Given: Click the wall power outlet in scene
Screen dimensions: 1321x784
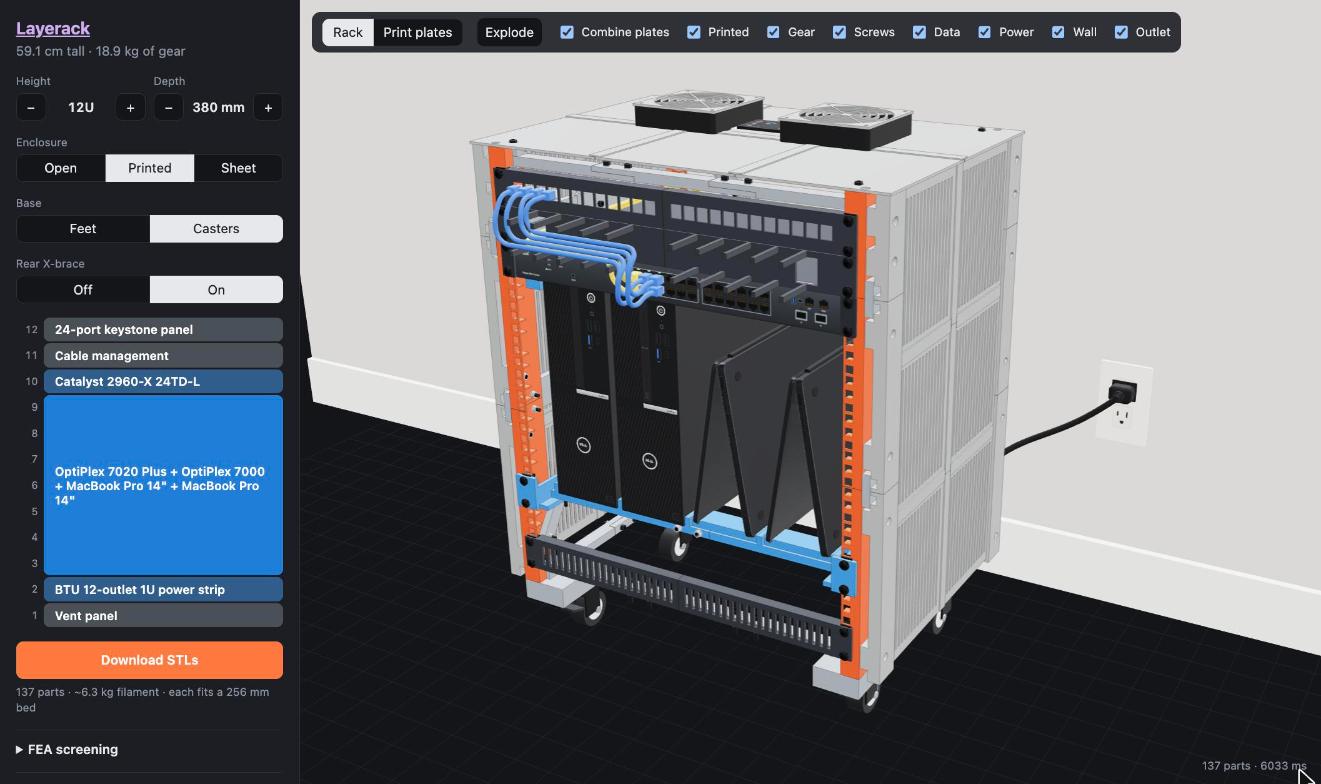Looking at the screenshot, I should pyautogui.click(x=1124, y=402).
